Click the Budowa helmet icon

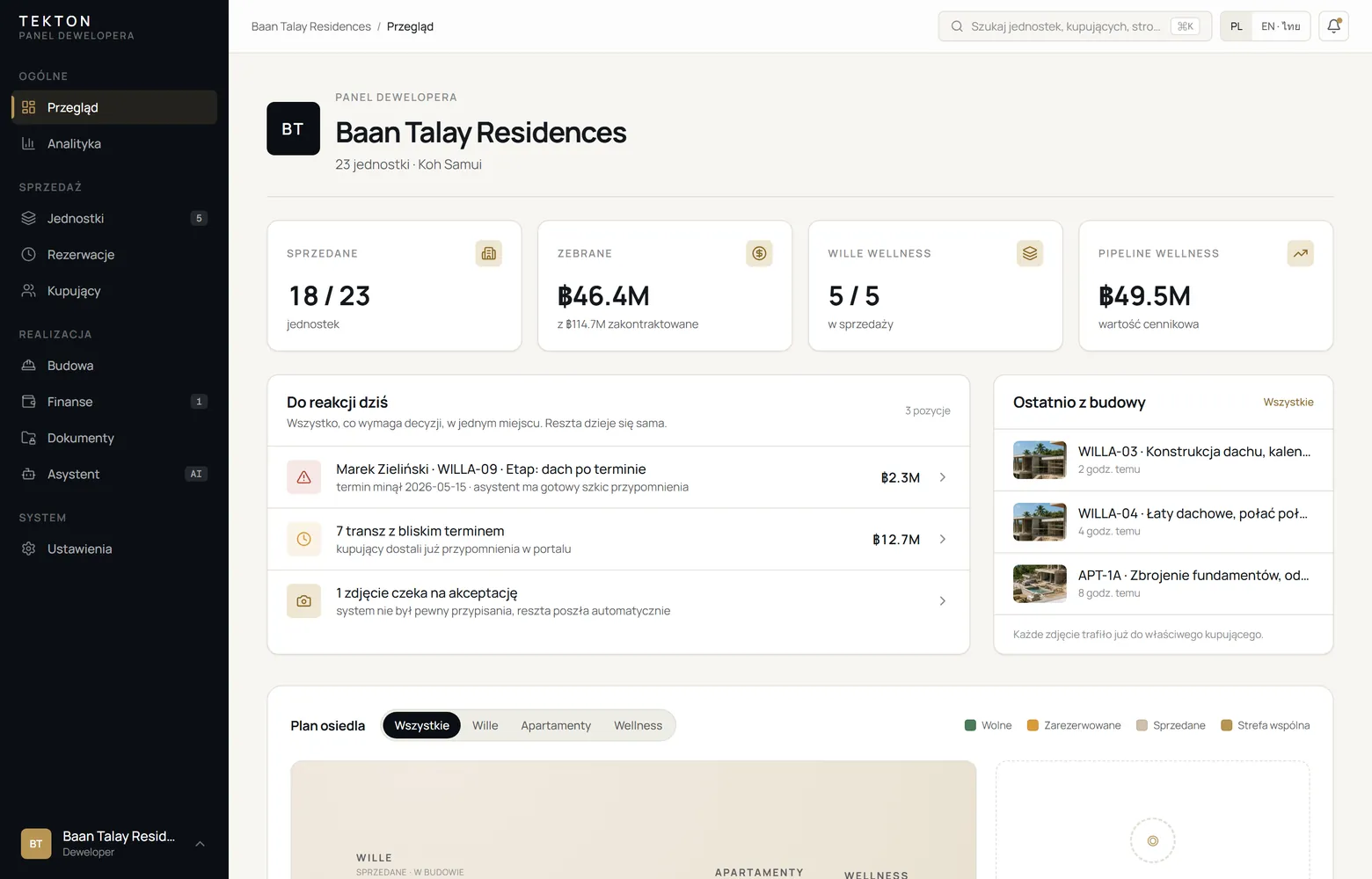28,365
